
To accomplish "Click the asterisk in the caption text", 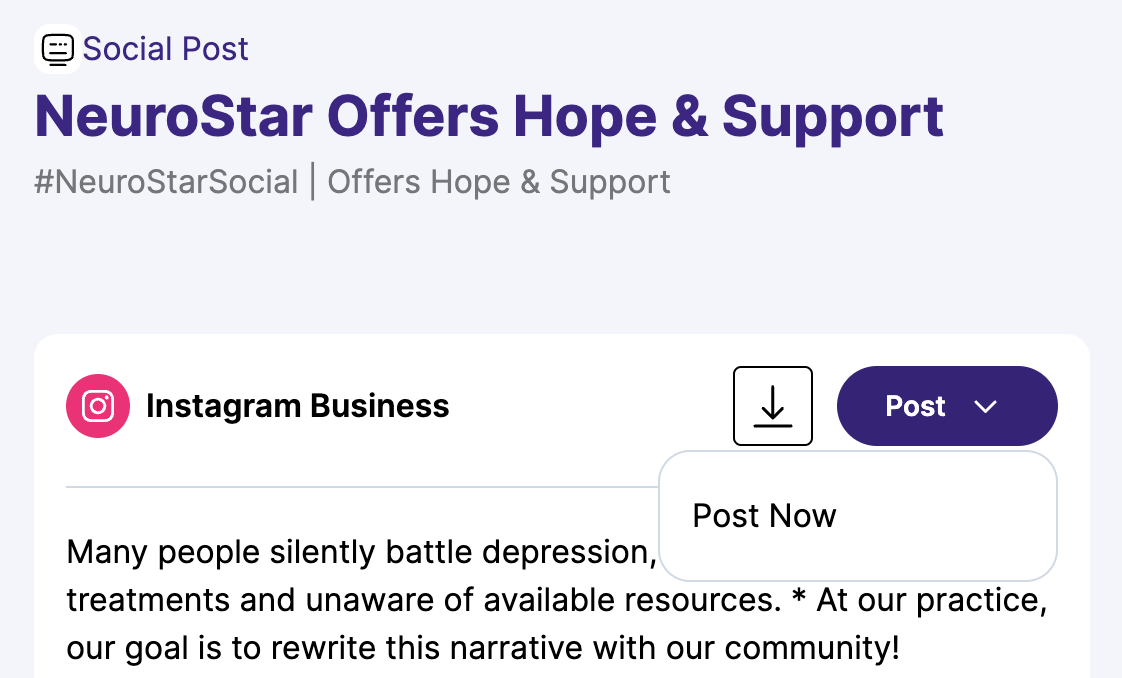I will point(799,597).
